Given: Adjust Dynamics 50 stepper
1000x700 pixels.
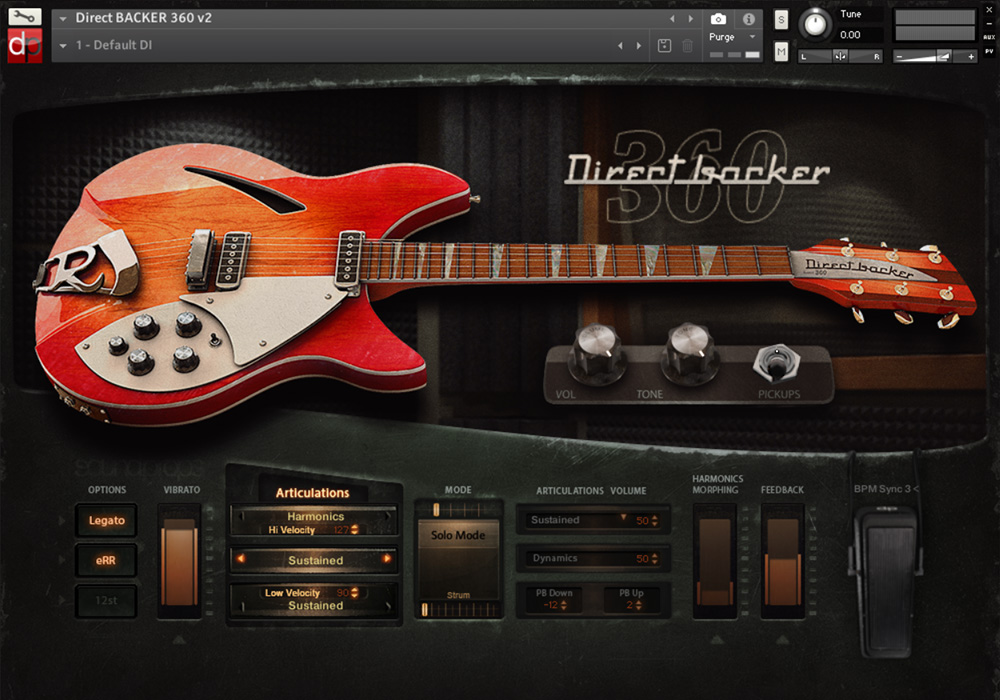Looking at the screenshot, I should [x=654, y=559].
